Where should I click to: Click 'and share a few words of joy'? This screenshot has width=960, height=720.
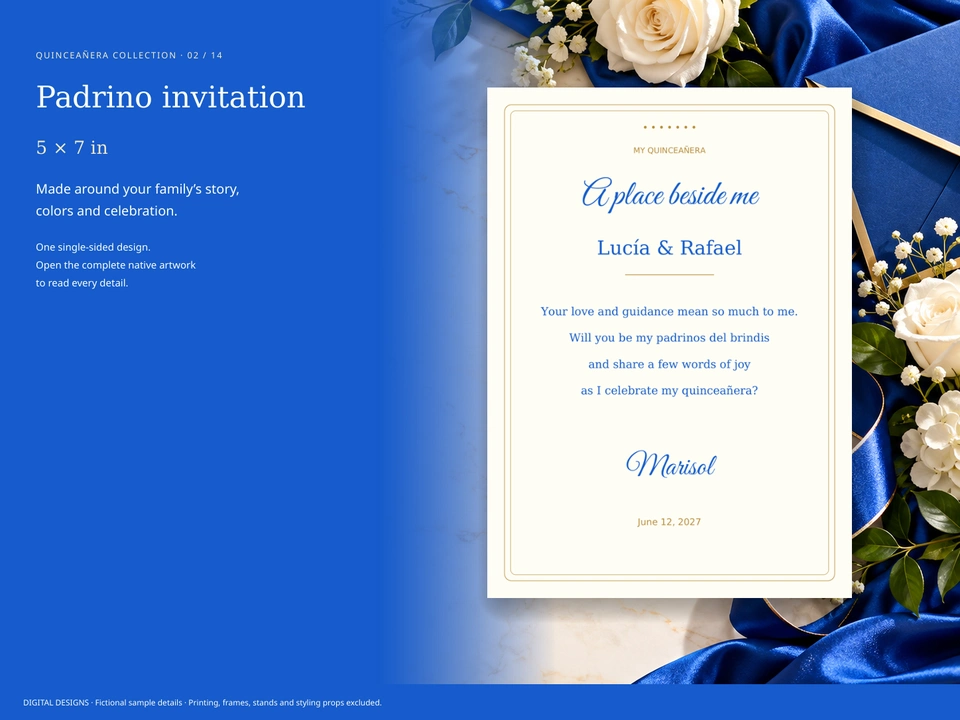(669, 364)
